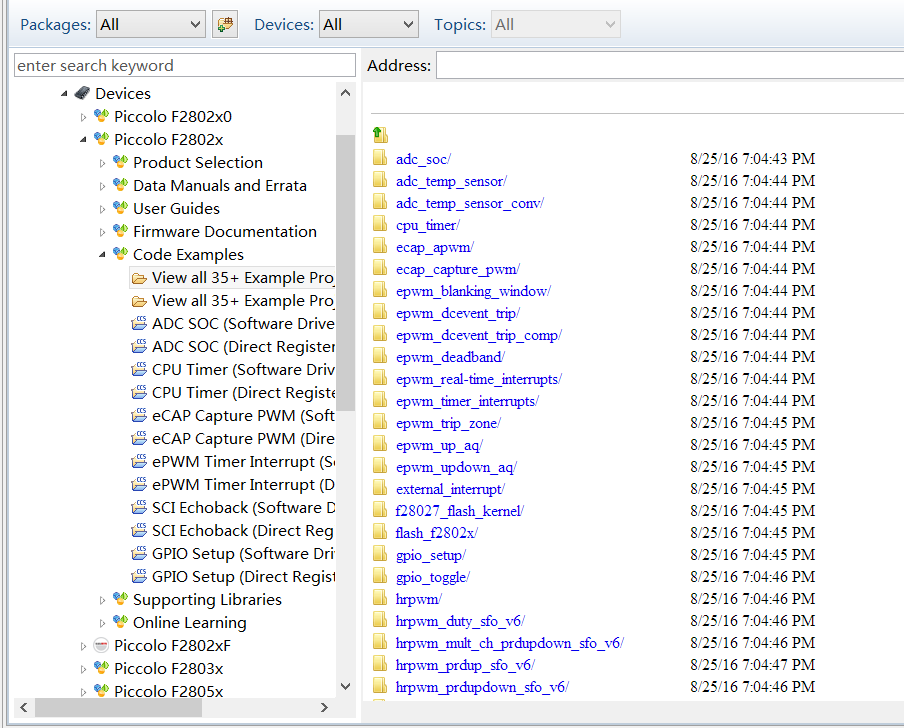
Task: Expand the User Guides node
Action: tap(102, 209)
